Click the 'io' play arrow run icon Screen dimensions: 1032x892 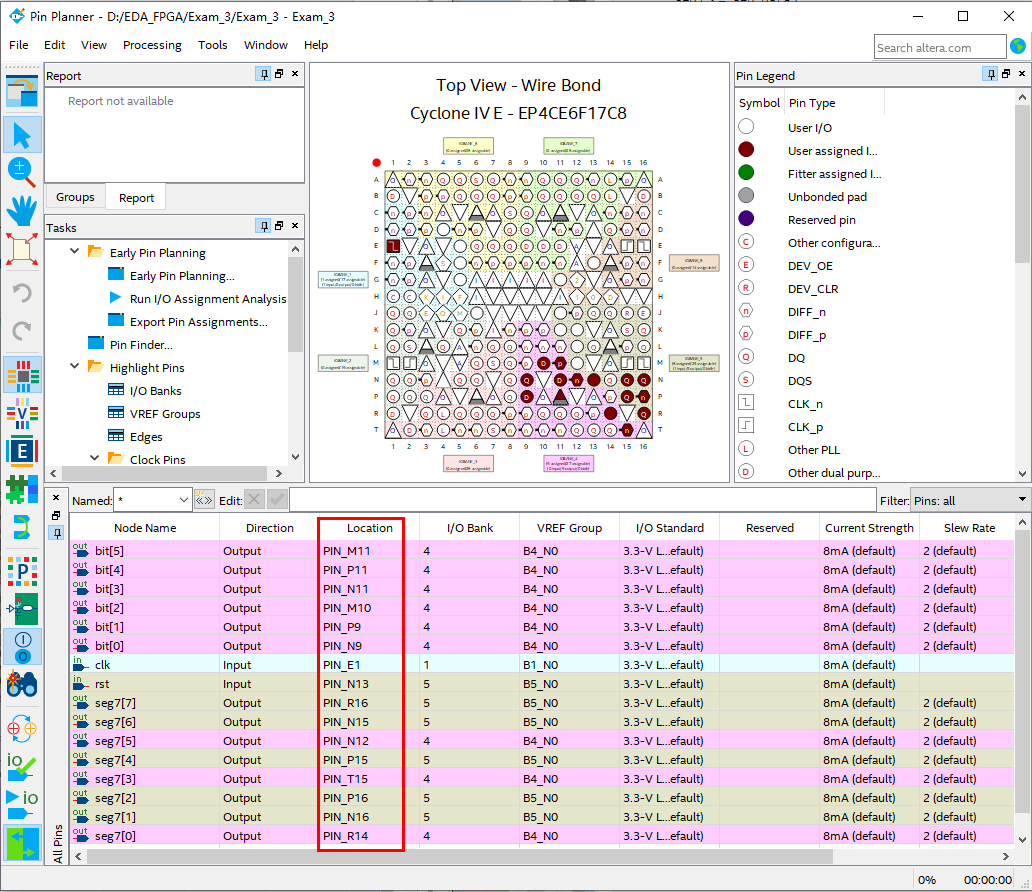(x=22, y=804)
